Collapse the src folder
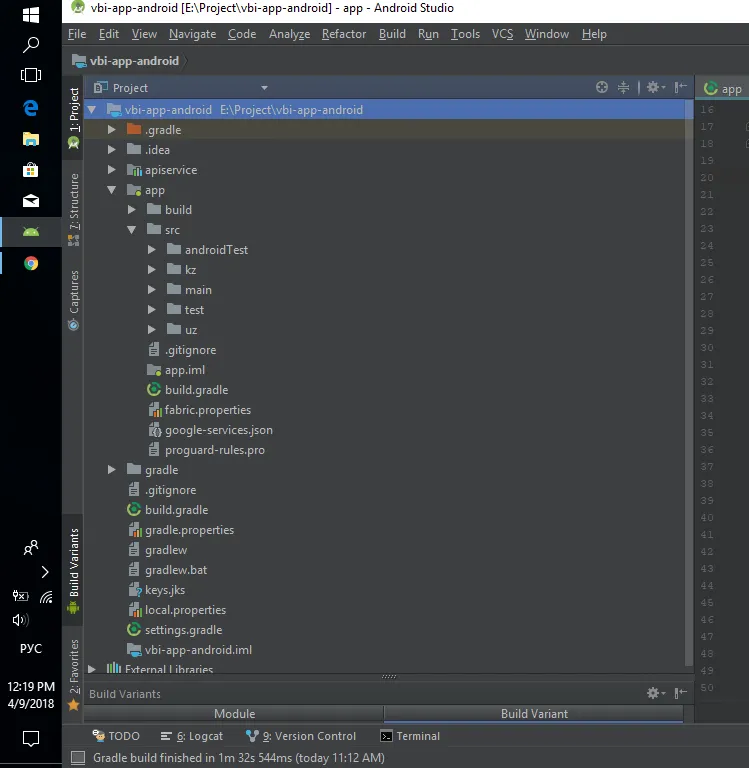Viewport: 749px width, 768px height. click(x=132, y=230)
